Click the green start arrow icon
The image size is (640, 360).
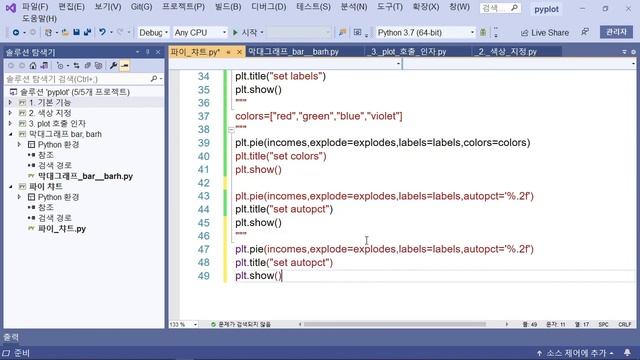(235, 32)
